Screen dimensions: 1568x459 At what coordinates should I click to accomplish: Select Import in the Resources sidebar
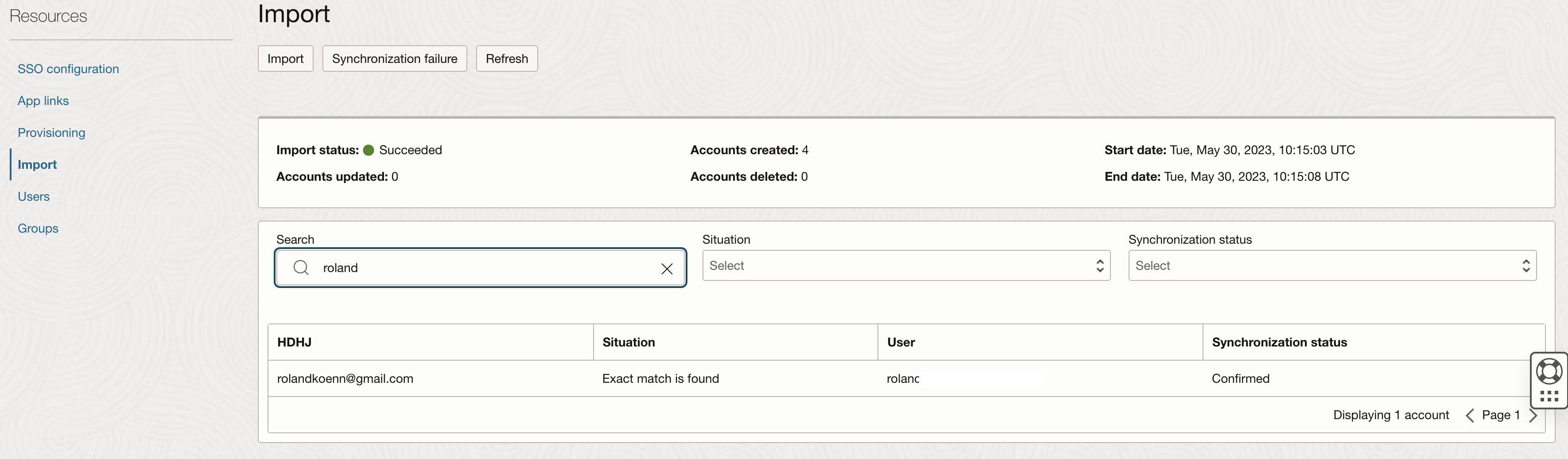coord(37,164)
